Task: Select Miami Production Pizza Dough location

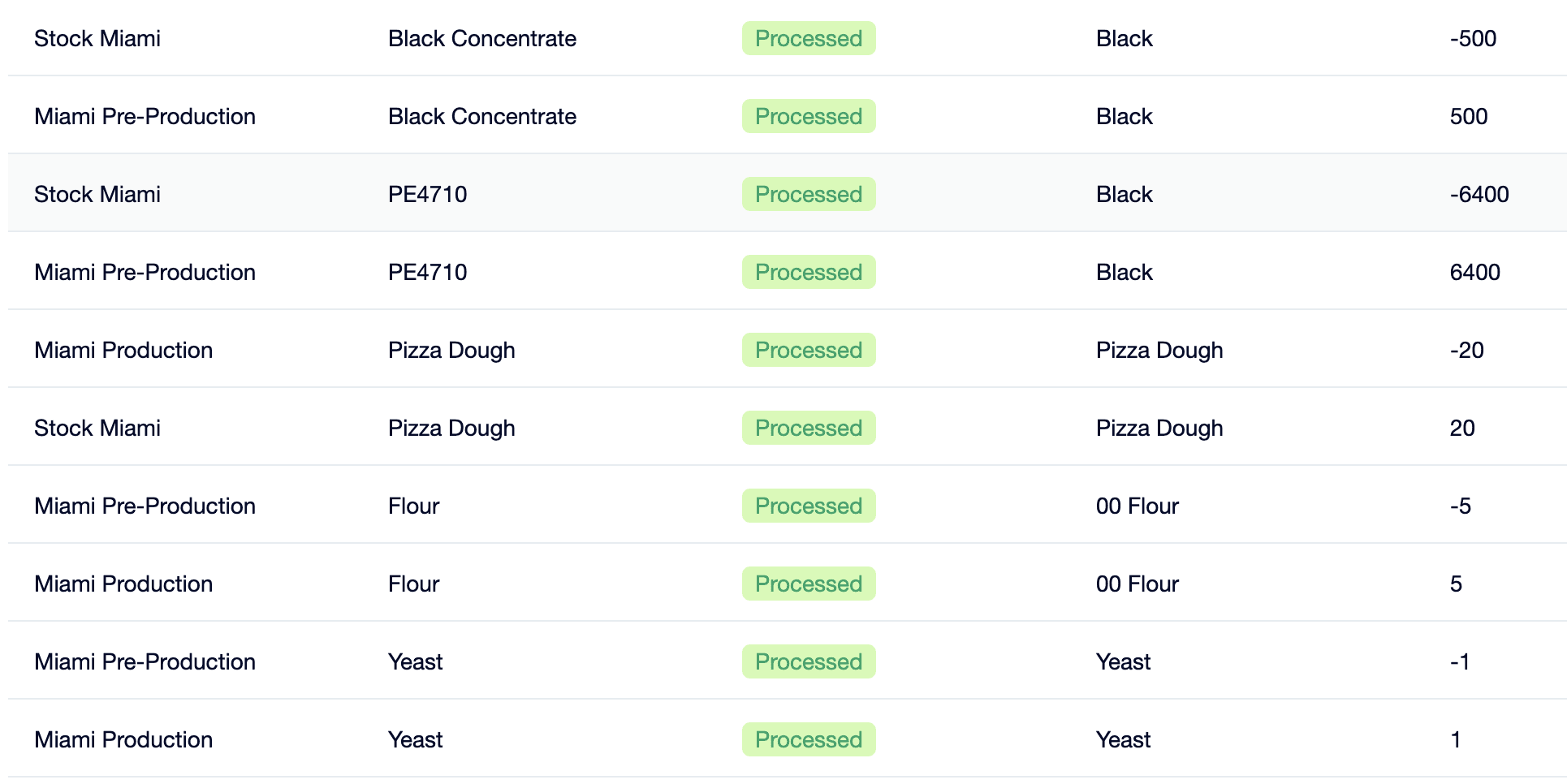Action: [x=123, y=350]
